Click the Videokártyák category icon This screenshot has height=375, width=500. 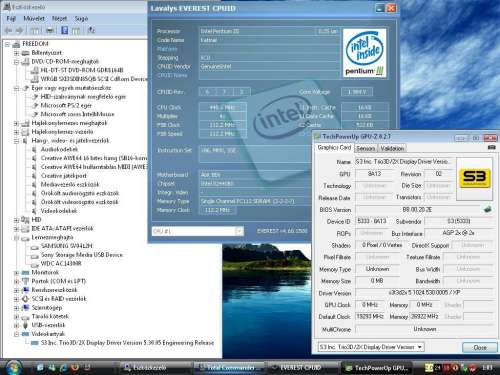point(25,334)
